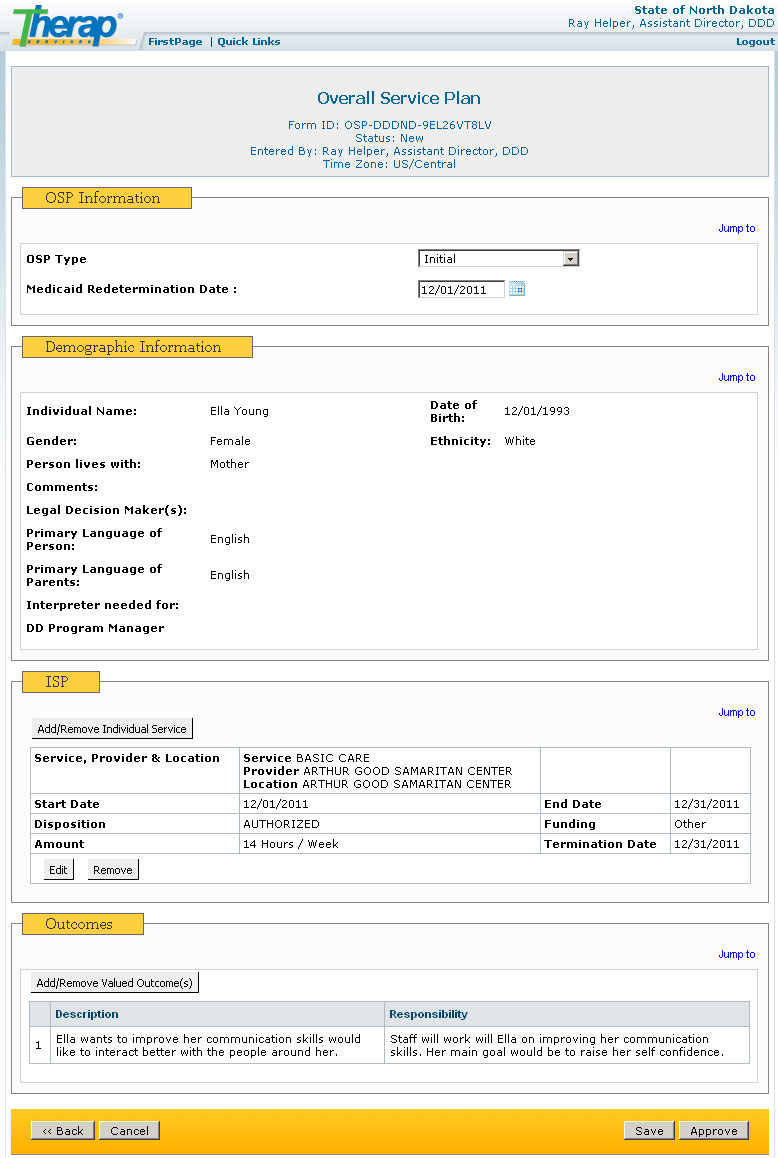778x1158 pixels.
Task: Select the Funding value Other
Action: pyautogui.click(x=690, y=824)
